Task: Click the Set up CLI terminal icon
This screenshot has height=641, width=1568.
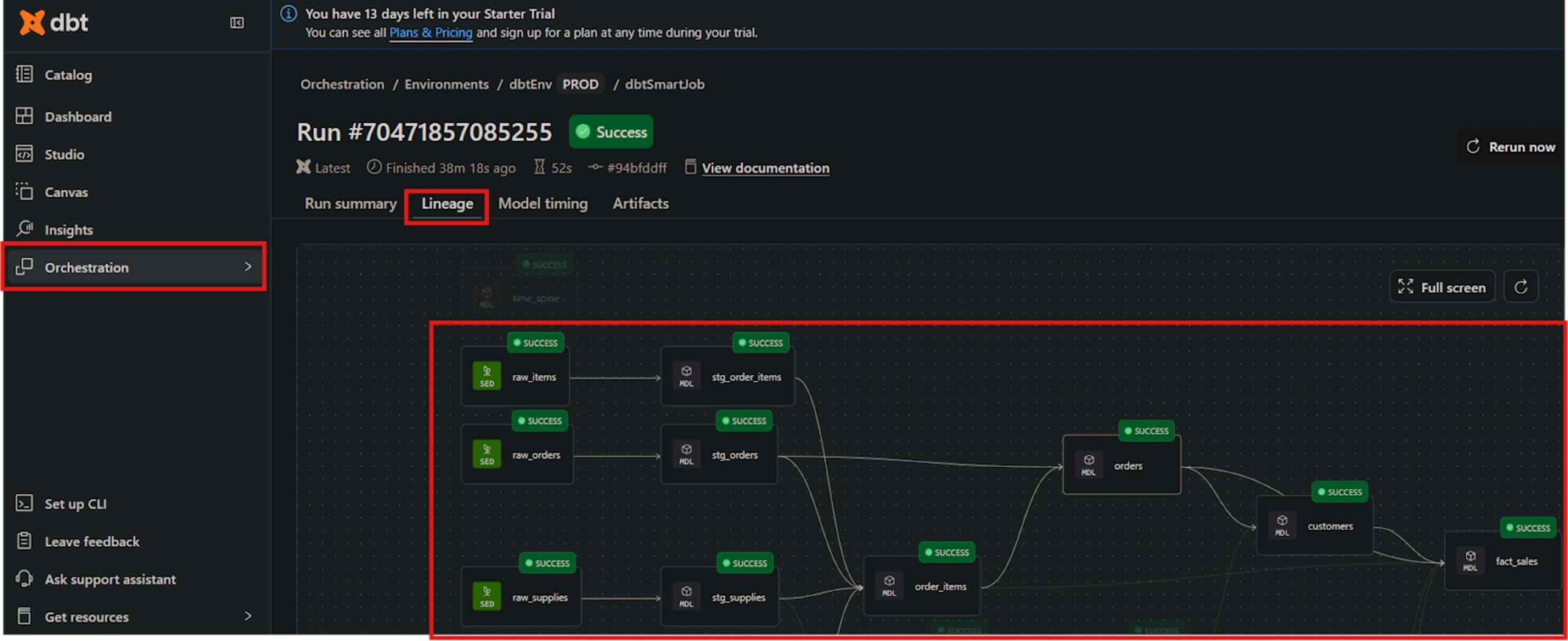Action: tap(24, 504)
